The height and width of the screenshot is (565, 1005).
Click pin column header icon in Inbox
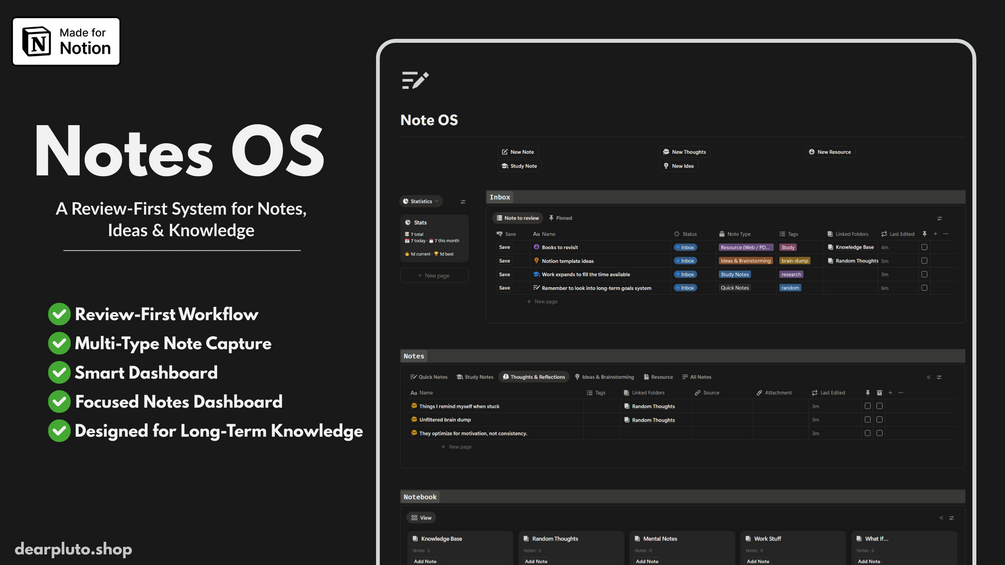point(924,234)
